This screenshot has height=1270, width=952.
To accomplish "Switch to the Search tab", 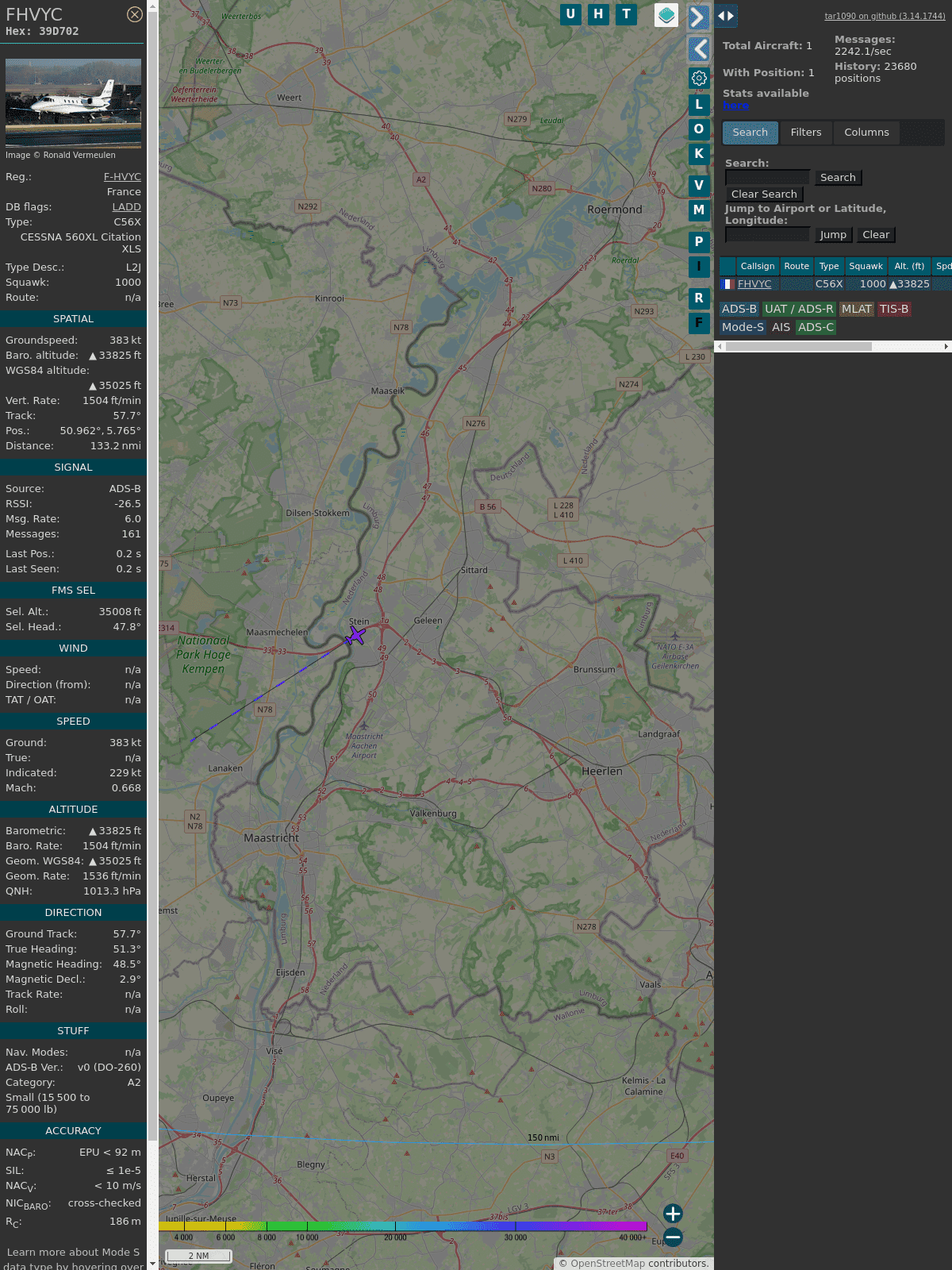I will 750,133.
